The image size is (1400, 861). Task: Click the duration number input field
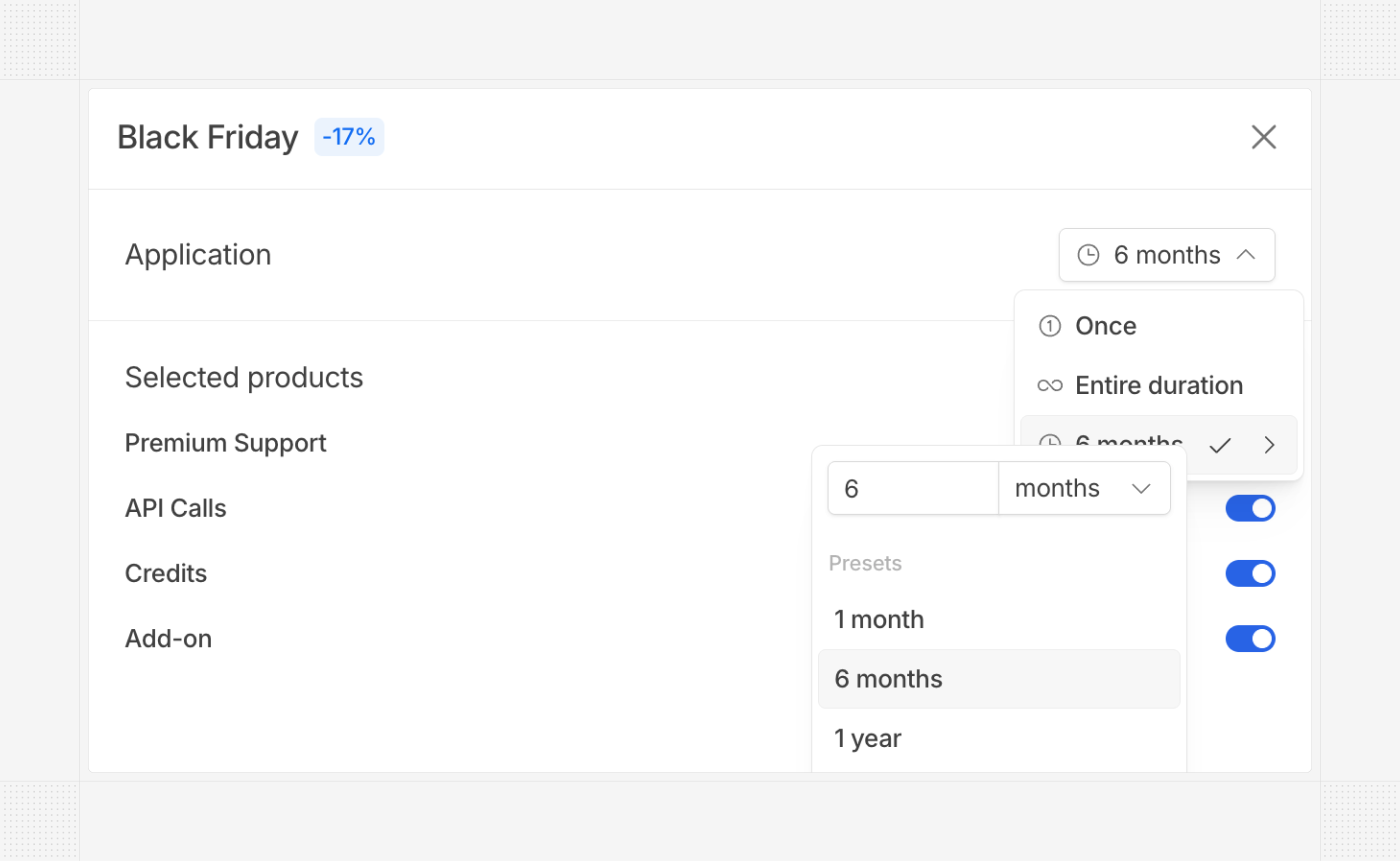912,488
